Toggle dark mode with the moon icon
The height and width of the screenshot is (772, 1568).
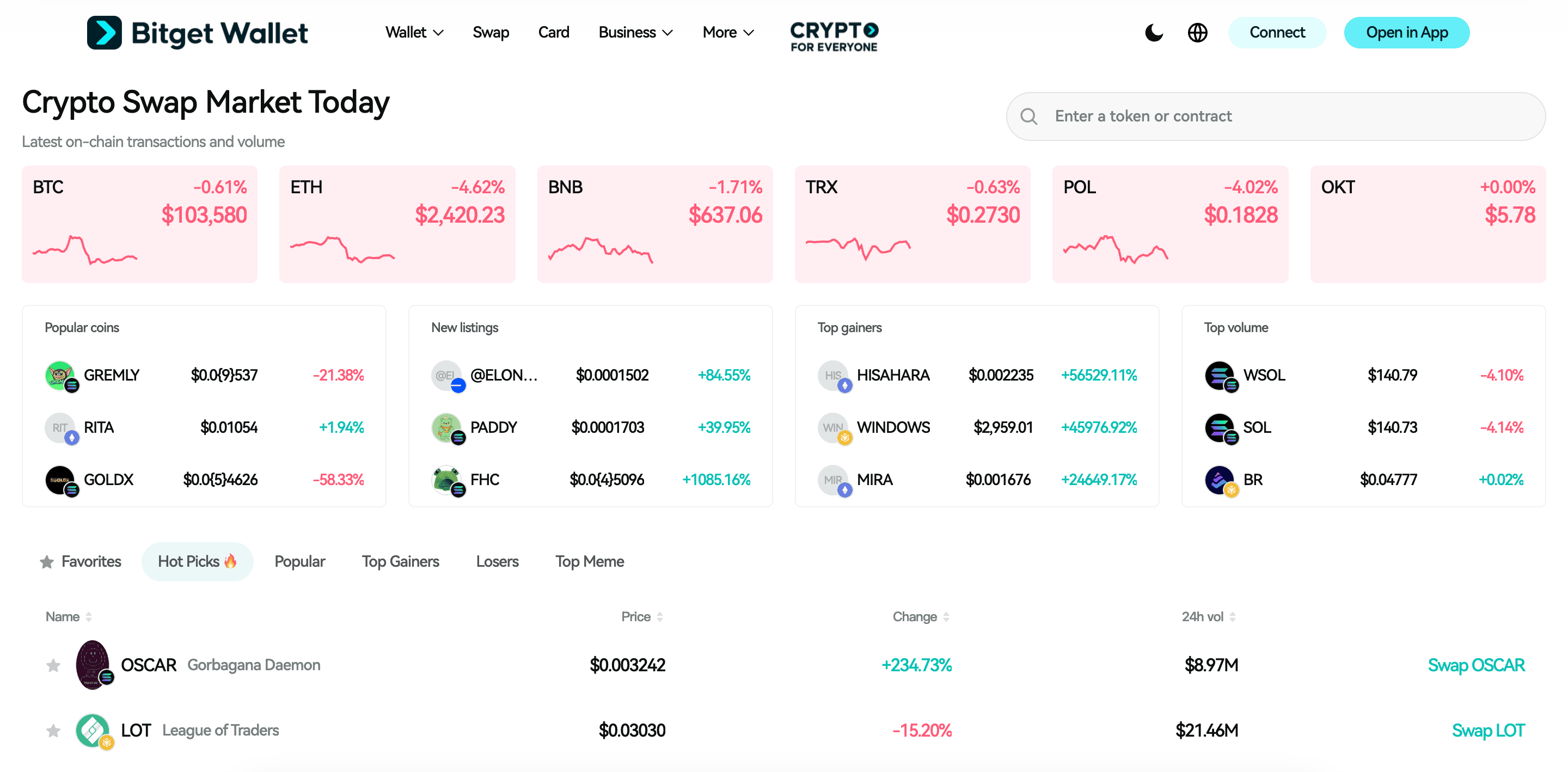click(x=1154, y=32)
